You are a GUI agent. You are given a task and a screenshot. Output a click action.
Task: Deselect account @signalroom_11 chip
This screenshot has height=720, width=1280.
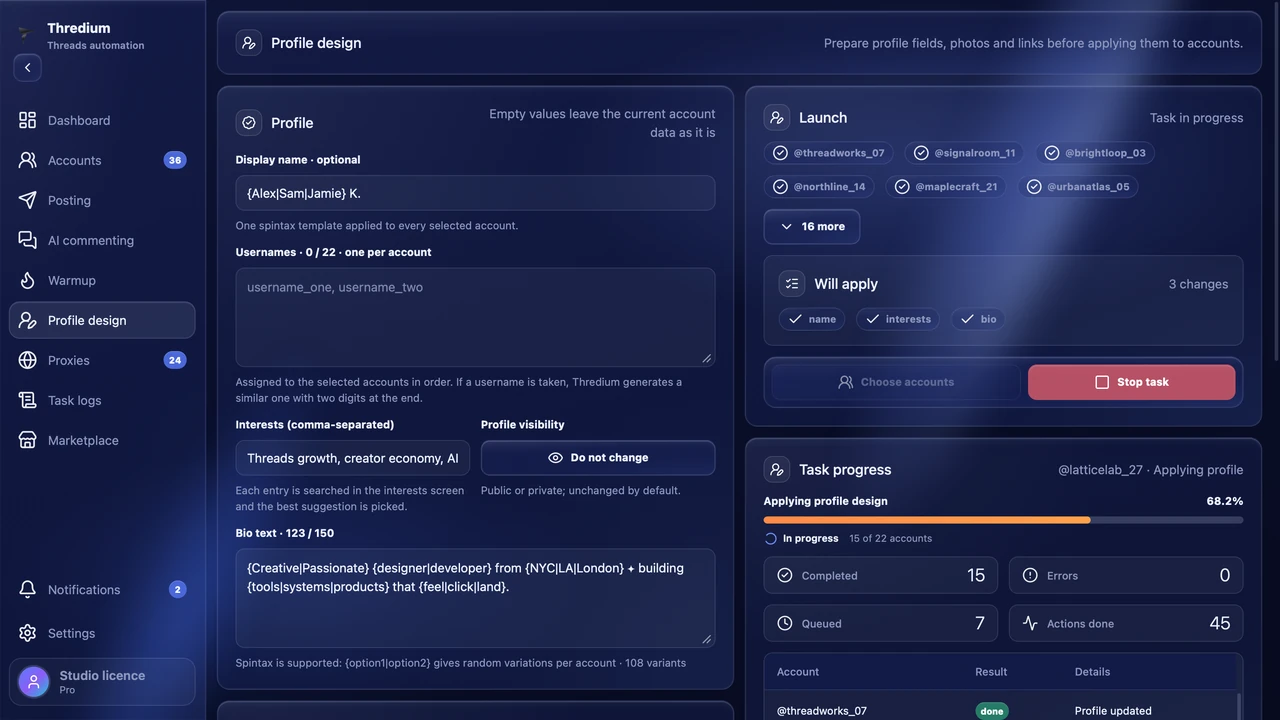point(965,153)
